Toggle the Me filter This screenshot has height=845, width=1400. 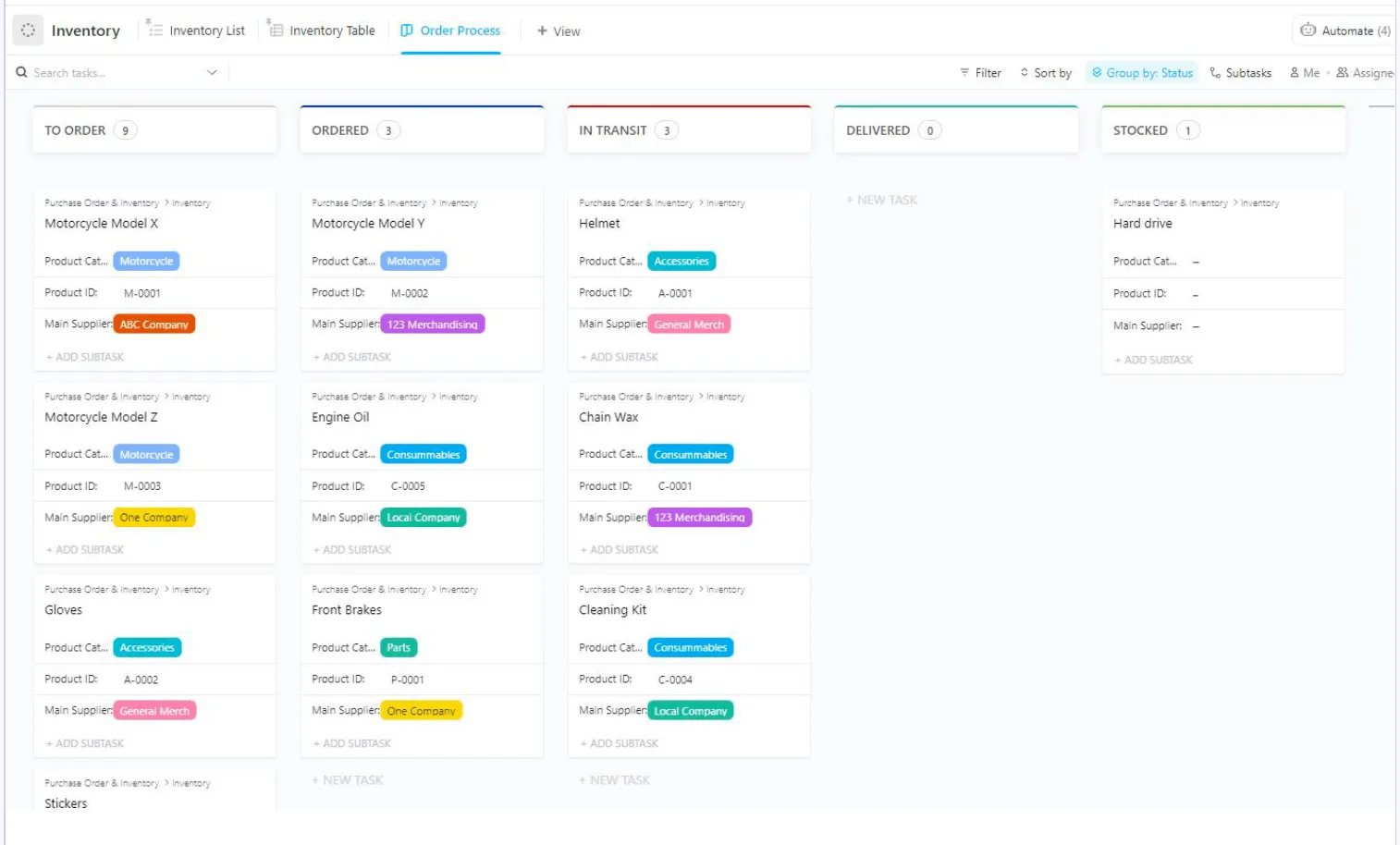tap(1305, 72)
